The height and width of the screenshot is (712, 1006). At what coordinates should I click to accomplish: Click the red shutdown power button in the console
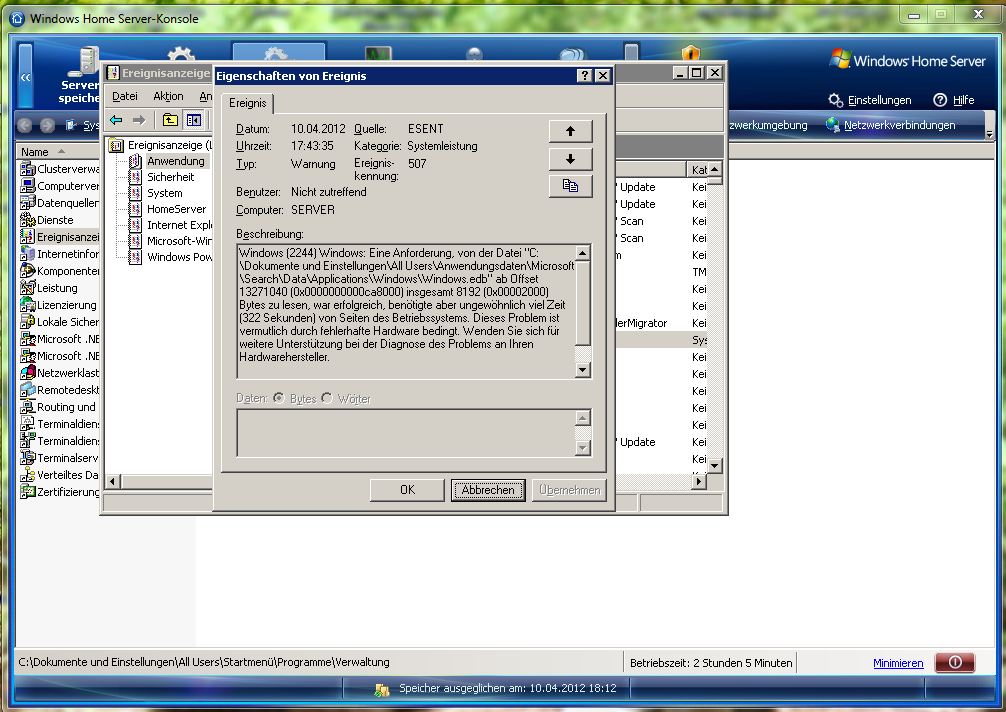[x=955, y=663]
